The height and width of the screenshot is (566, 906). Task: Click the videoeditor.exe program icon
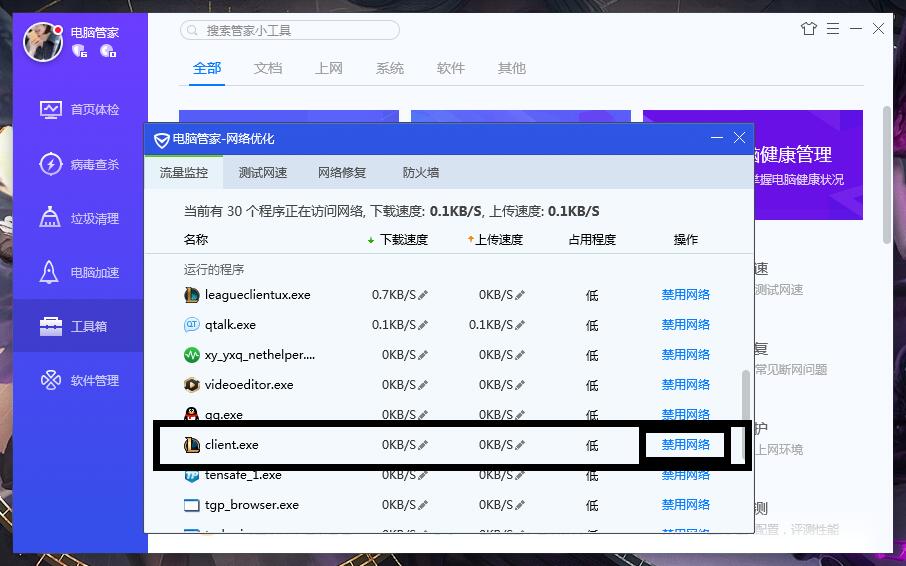[192, 385]
